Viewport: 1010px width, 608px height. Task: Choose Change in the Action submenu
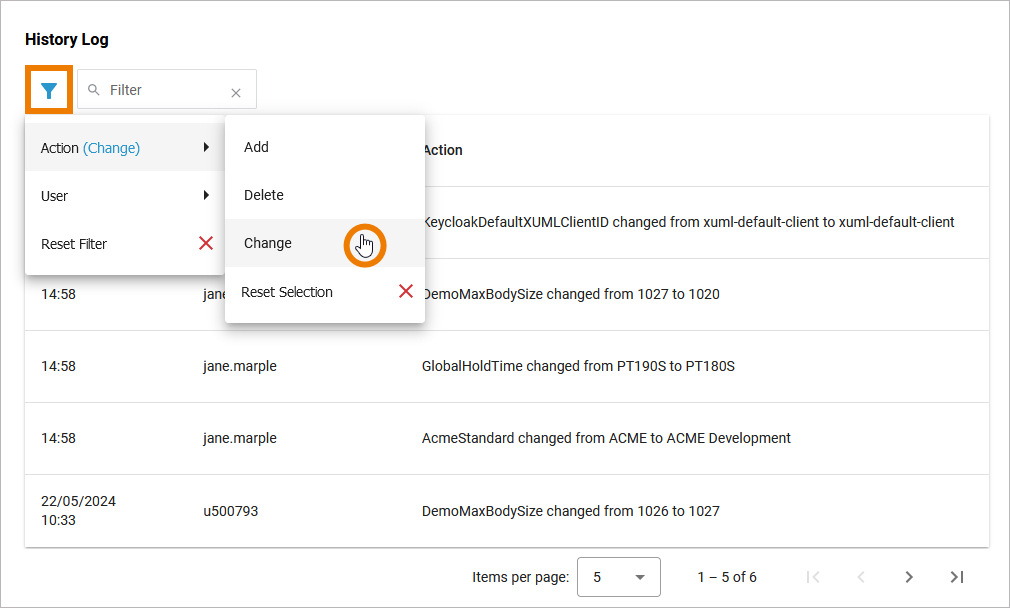coord(268,243)
